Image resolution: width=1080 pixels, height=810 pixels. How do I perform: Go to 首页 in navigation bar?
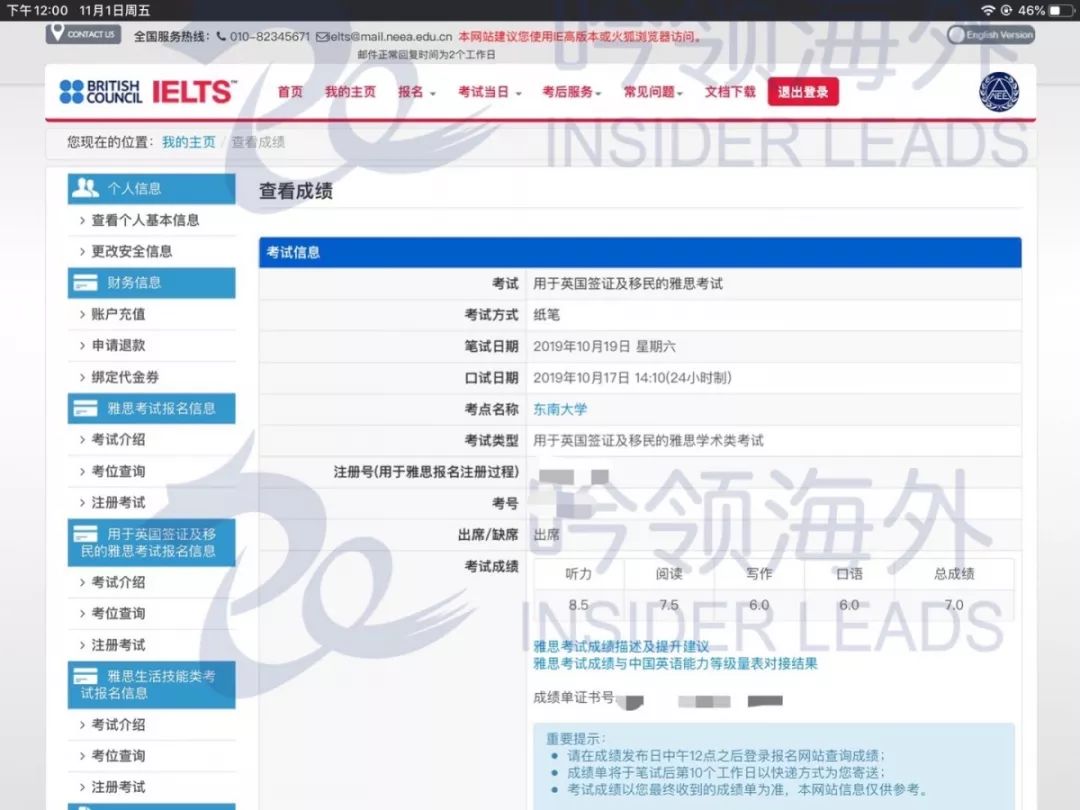pyautogui.click(x=290, y=92)
